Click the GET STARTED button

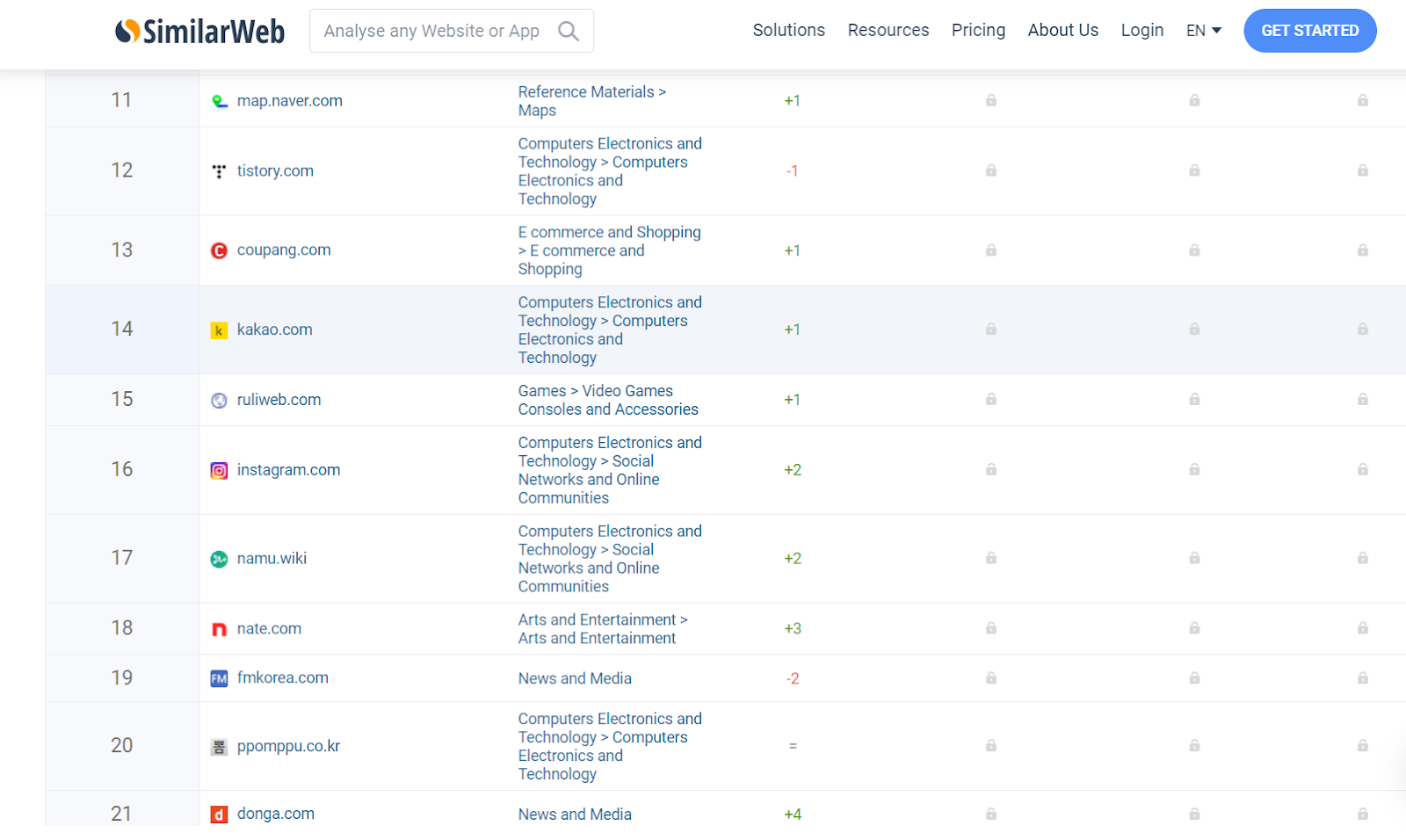coord(1310,31)
